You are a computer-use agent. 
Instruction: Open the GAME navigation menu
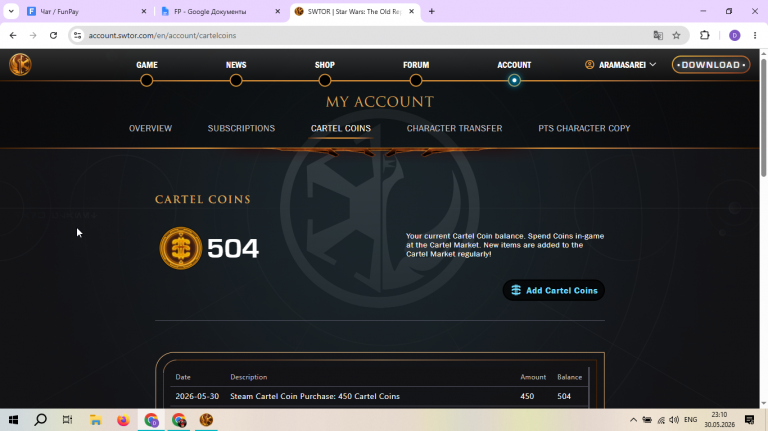click(x=146, y=65)
